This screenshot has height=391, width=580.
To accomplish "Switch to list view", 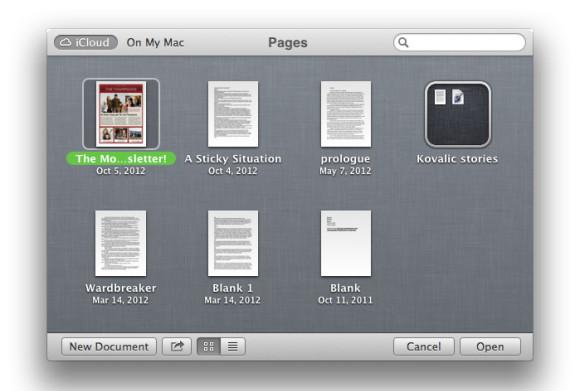I will pyautogui.click(x=233, y=347).
